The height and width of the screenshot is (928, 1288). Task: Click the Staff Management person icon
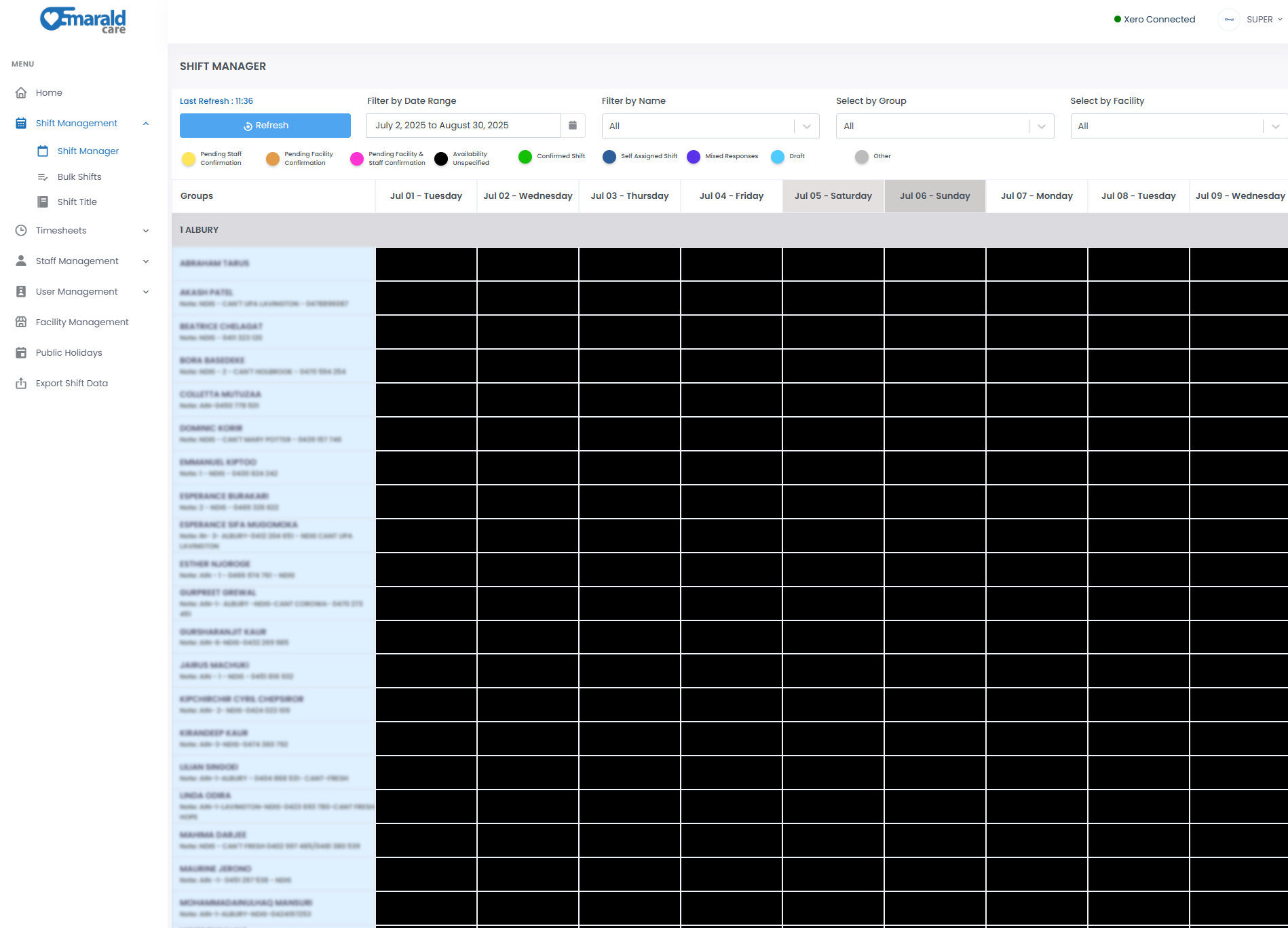(x=21, y=261)
